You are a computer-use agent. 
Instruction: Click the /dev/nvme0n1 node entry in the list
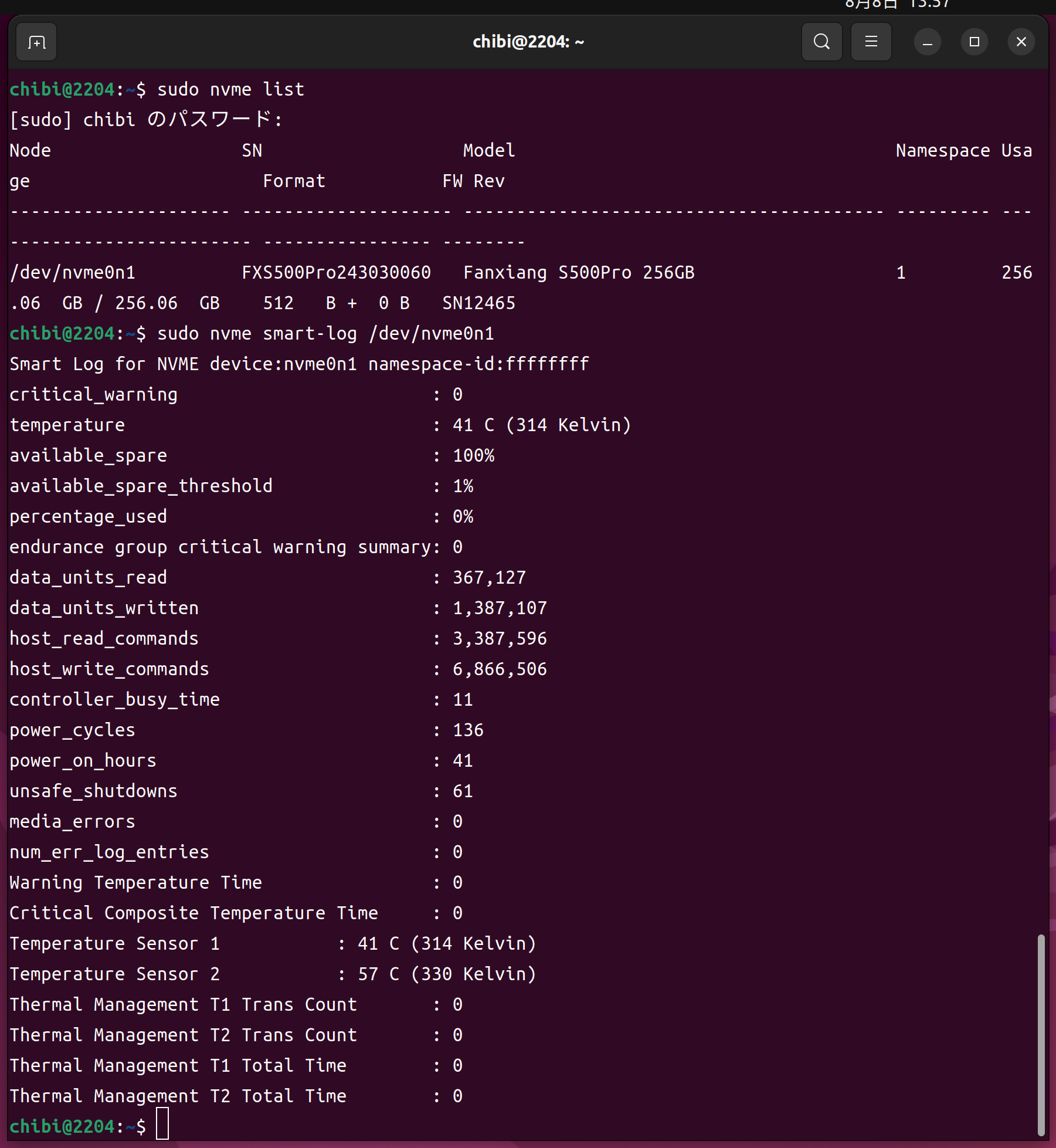point(73,273)
